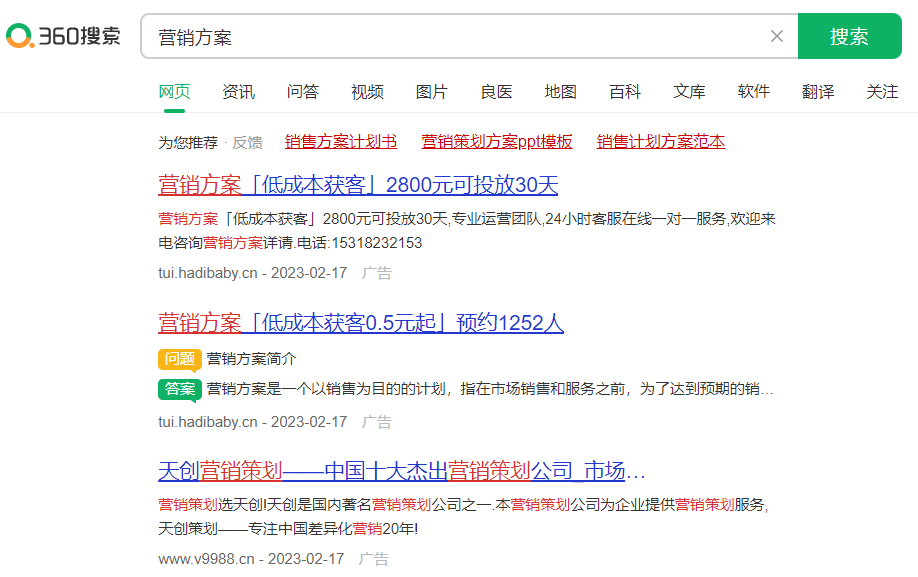
Task: Open the 销售方案计划书 suggested link
Action: tap(340, 142)
